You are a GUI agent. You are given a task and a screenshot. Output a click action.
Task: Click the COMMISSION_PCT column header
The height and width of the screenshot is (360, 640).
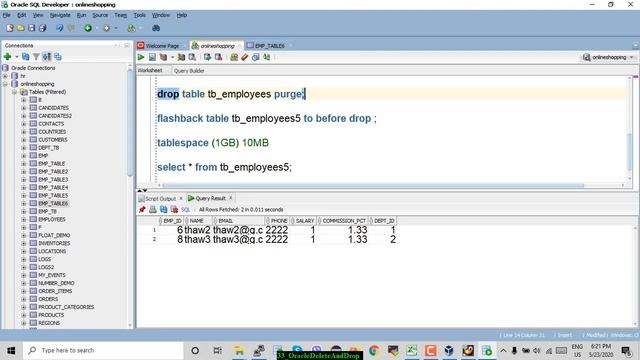point(343,221)
